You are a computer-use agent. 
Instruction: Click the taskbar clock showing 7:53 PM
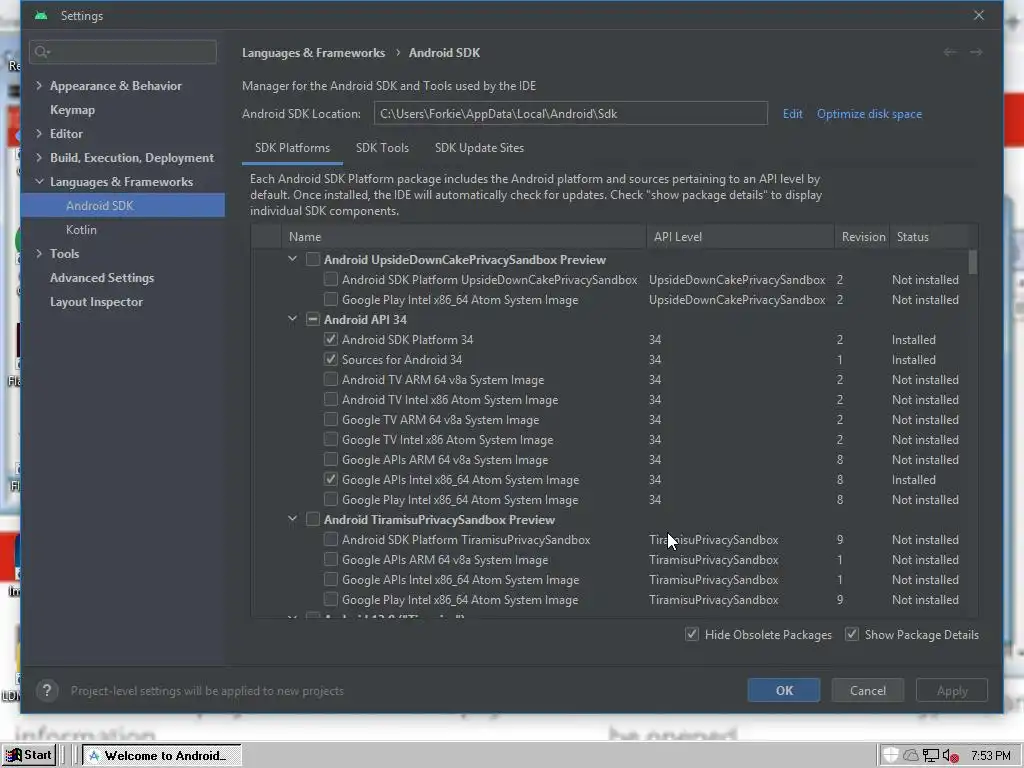coord(990,756)
